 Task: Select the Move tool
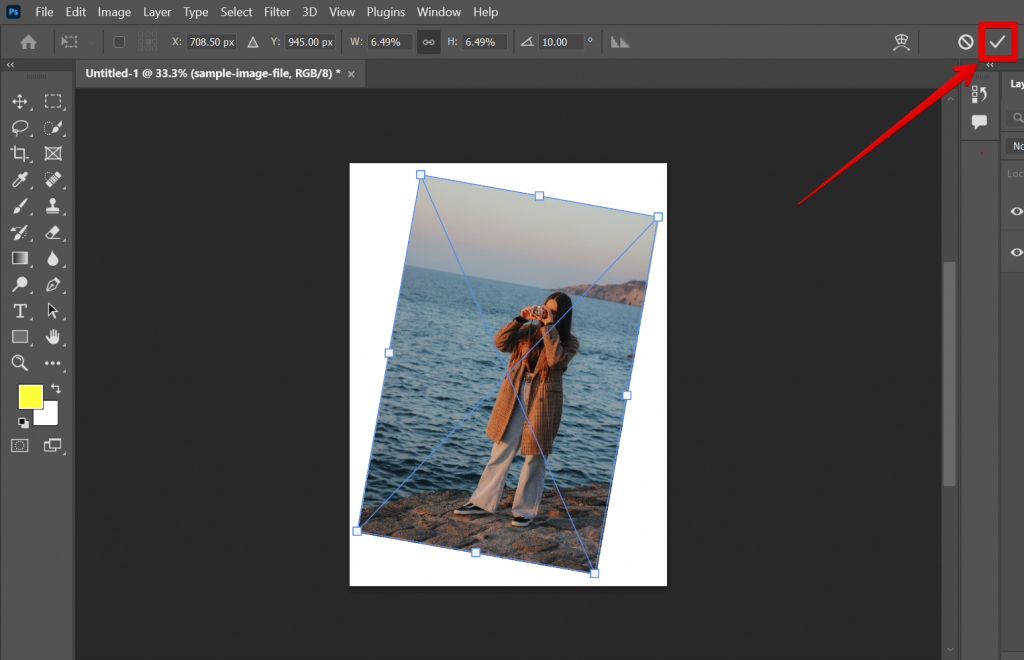tap(20, 101)
